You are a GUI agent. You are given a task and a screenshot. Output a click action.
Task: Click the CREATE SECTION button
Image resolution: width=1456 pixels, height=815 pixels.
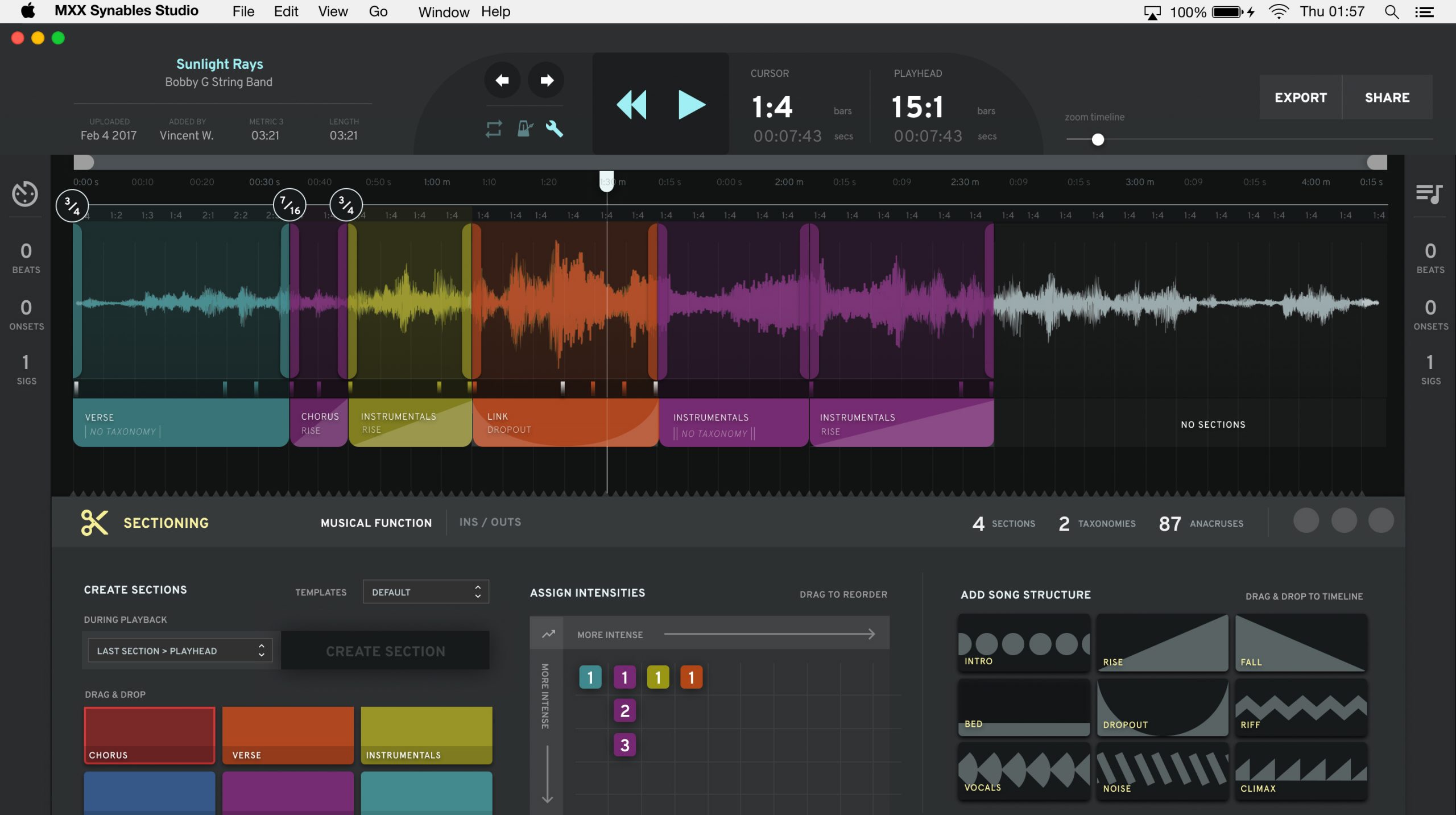385,651
